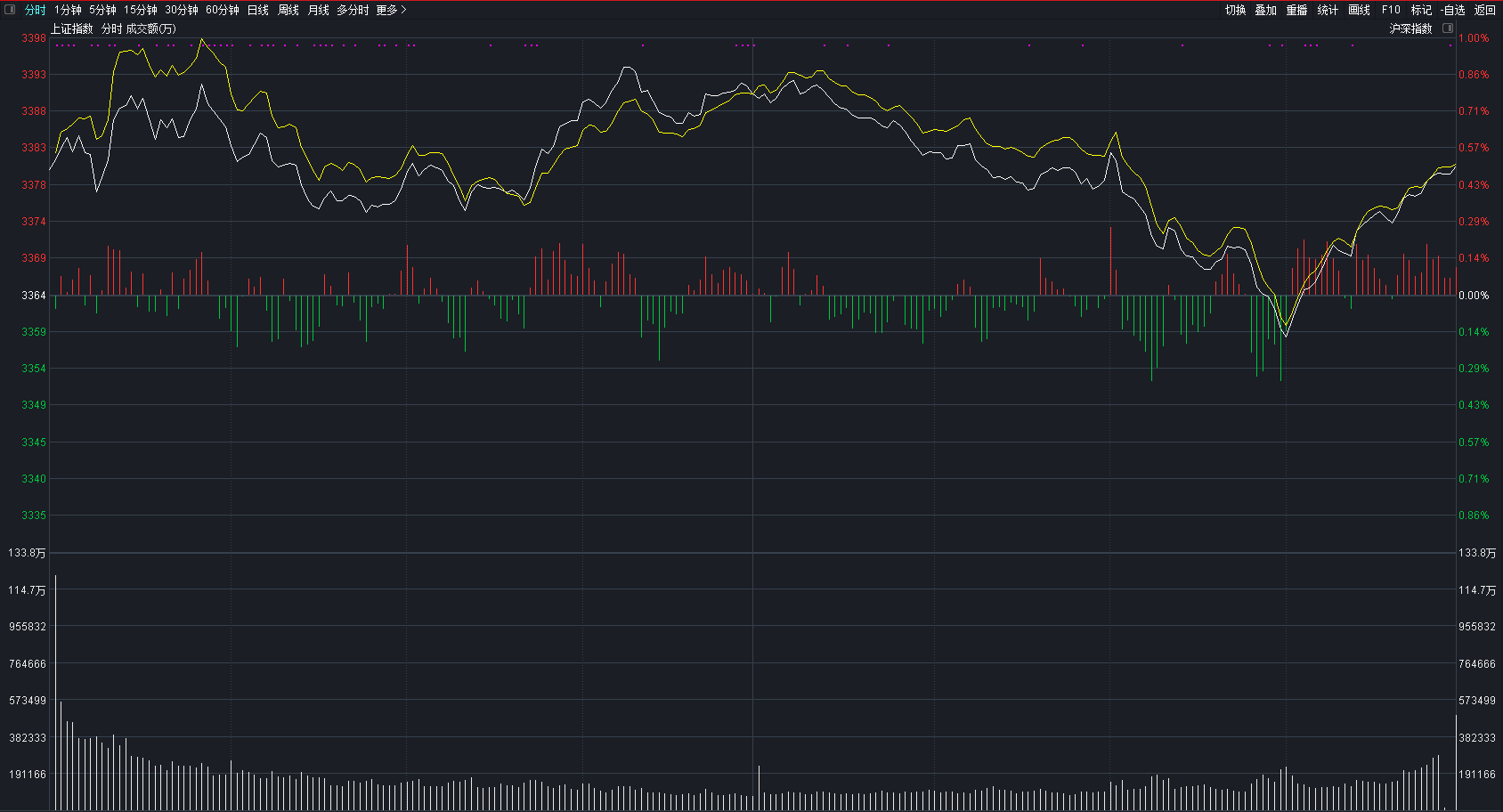Viewport: 1503px width, 812px height.
Task: Click the 成交额(万) indicator label
Action: [150, 28]
